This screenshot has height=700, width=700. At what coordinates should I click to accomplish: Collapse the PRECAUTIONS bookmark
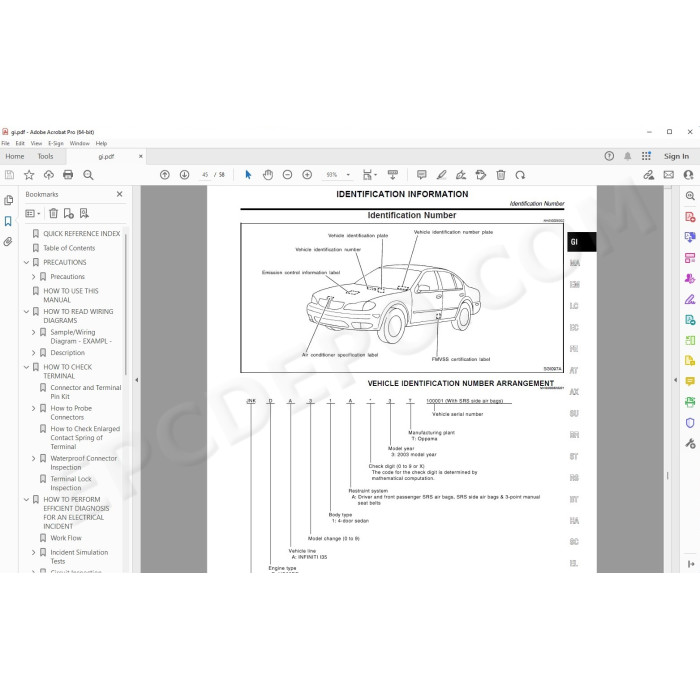(26, 262)
